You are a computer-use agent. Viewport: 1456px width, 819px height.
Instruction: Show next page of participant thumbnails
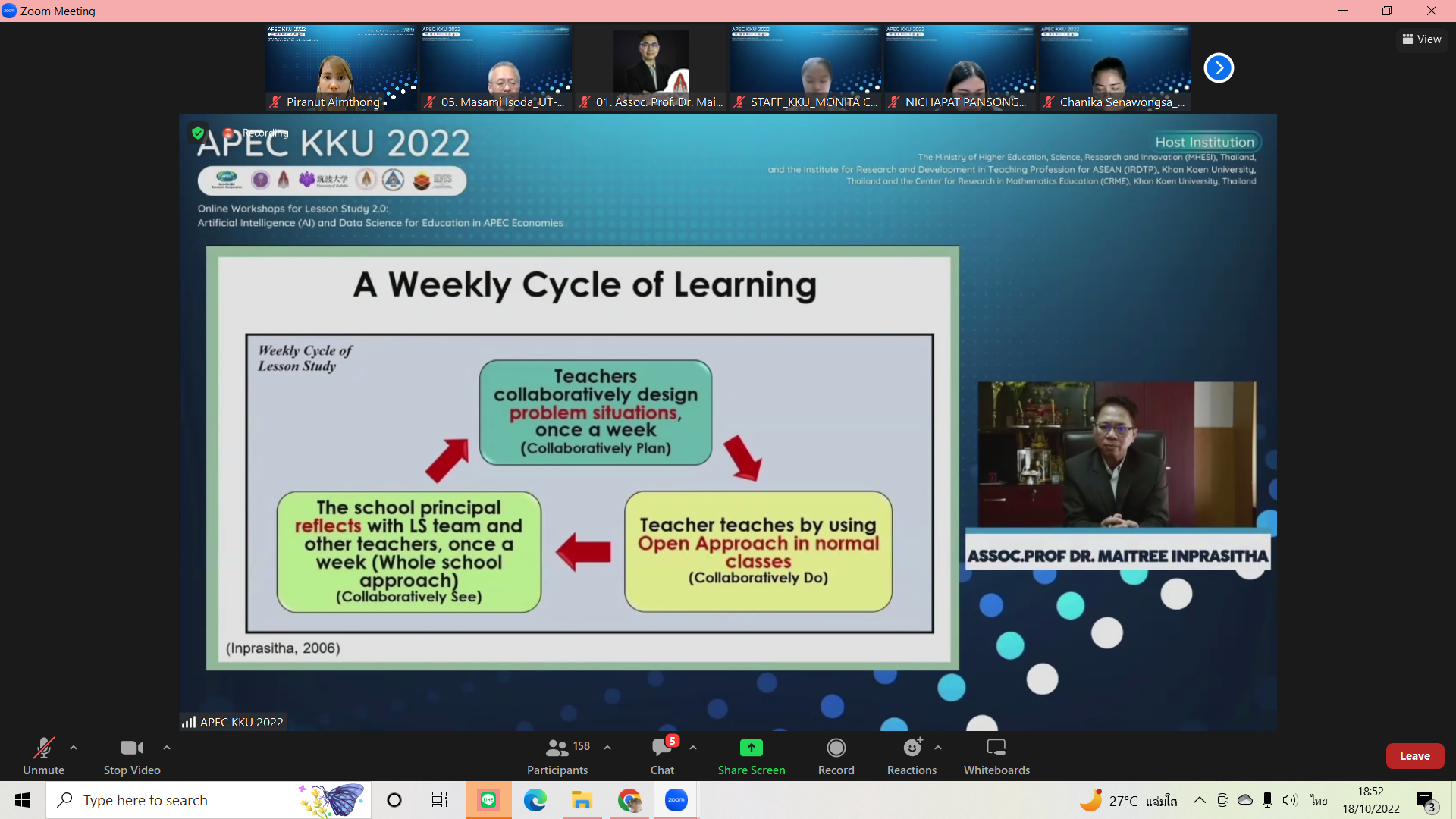coord(1219,68)
